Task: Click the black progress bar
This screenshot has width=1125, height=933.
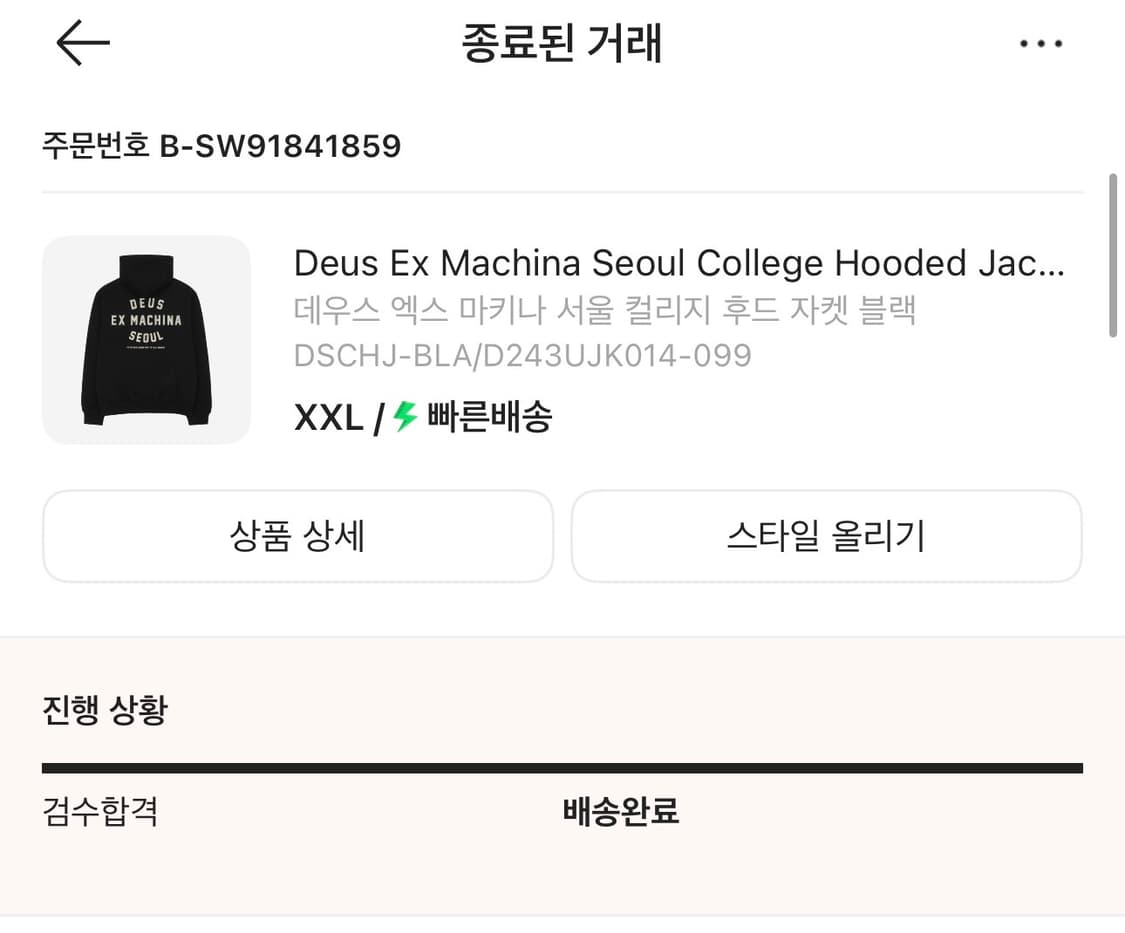Action: click(562, 766)
